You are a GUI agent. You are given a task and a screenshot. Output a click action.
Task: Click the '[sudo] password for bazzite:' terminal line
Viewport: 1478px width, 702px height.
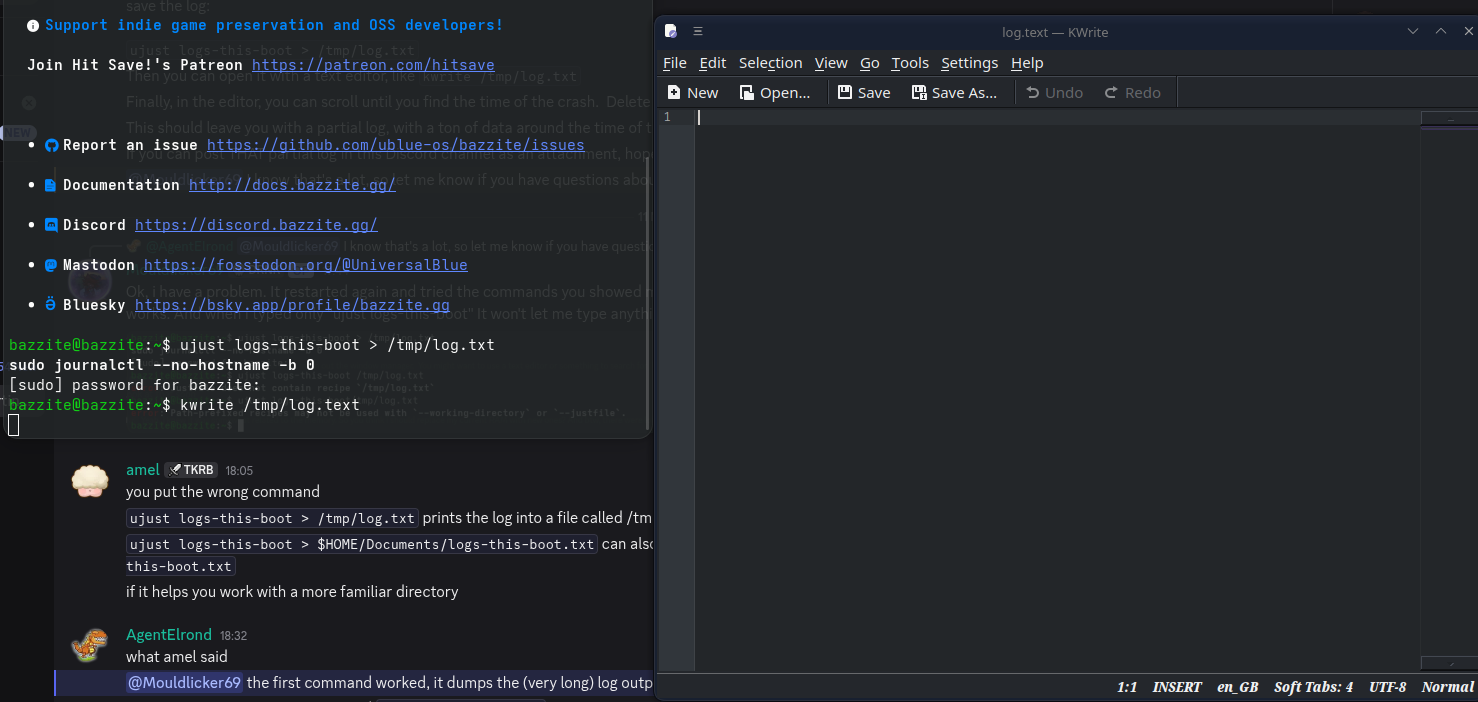pos(134,385)
